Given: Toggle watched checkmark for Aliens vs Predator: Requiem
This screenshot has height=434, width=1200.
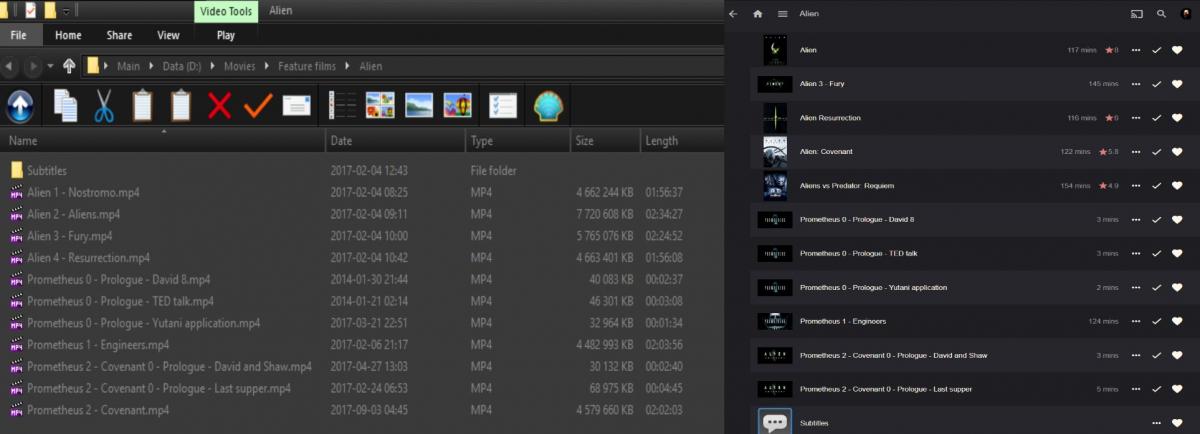Looking at the screenshot, I should pos(1157,186).
